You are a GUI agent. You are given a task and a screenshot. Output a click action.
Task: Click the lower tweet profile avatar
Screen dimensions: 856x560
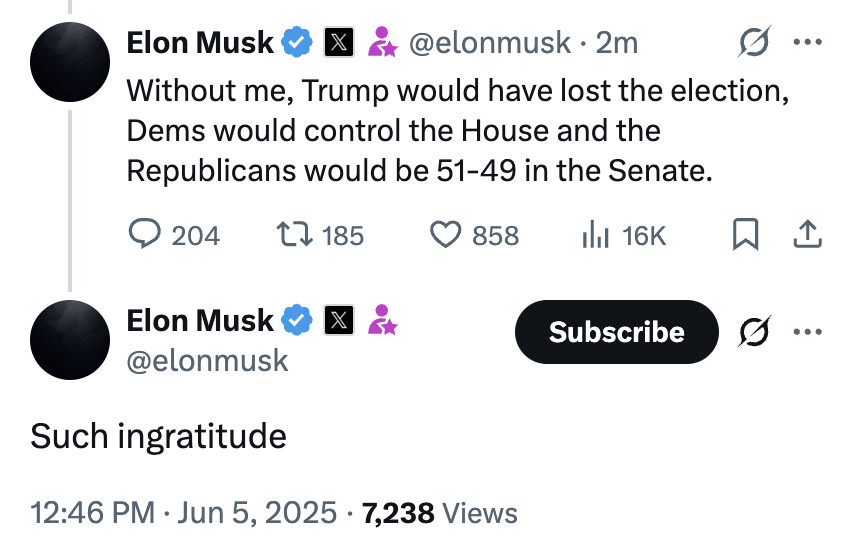point(70,339)
